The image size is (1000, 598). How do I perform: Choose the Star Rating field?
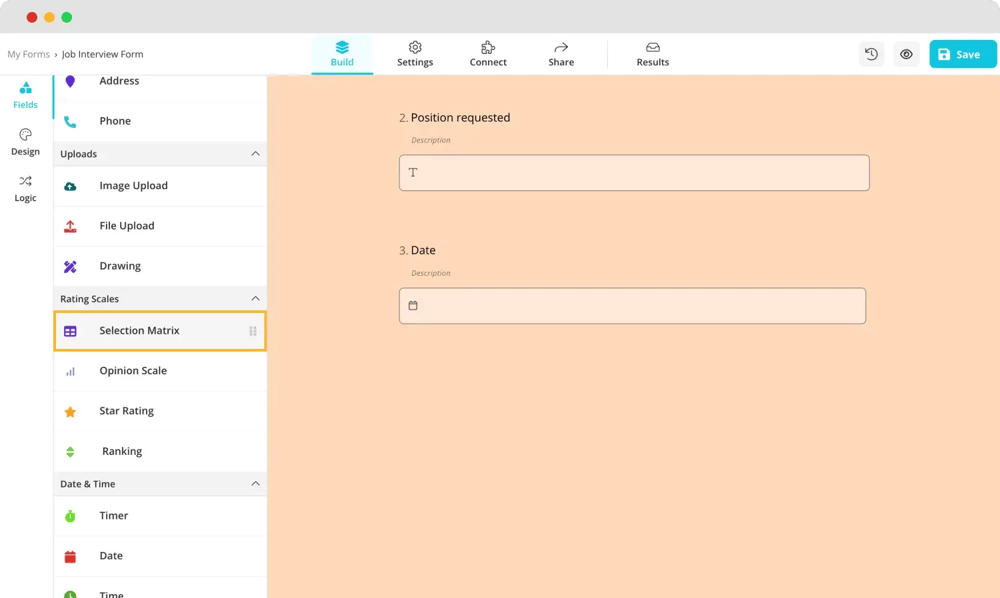(x=126, y=411)
